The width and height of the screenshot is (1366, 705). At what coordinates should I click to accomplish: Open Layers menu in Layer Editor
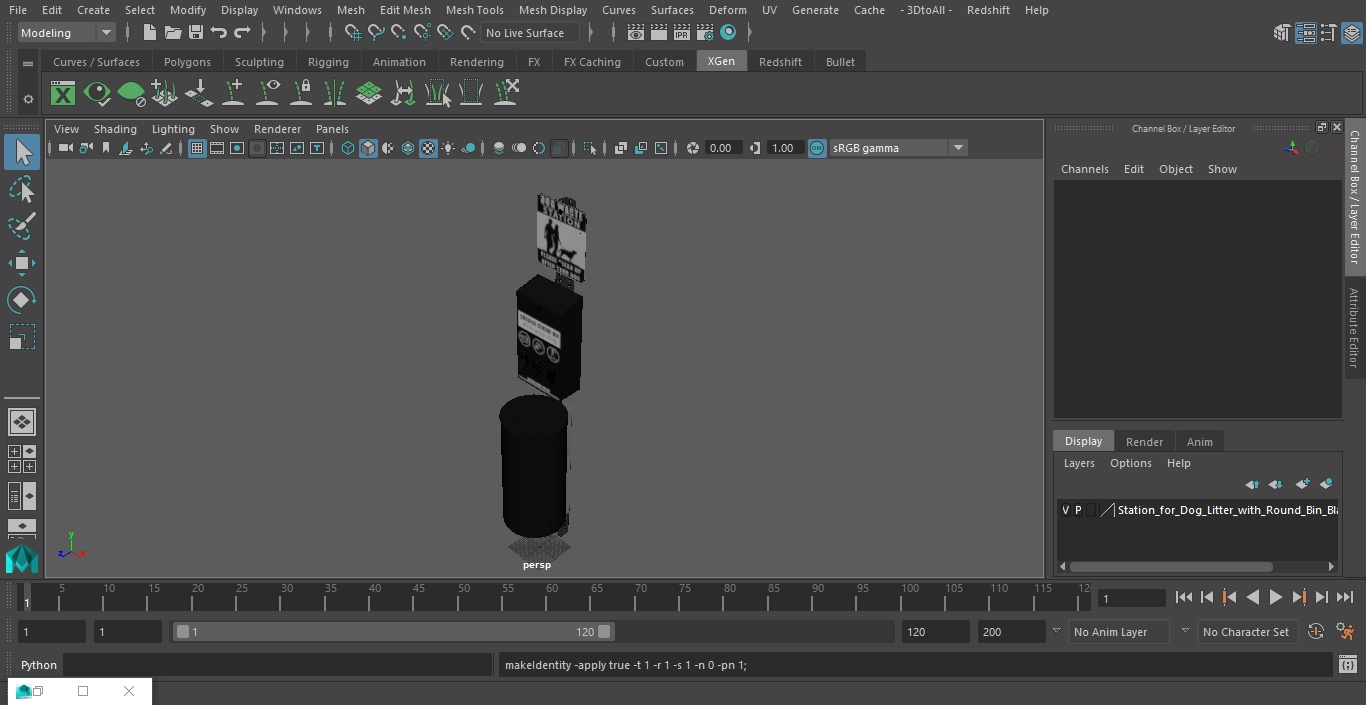[1079, 463]
